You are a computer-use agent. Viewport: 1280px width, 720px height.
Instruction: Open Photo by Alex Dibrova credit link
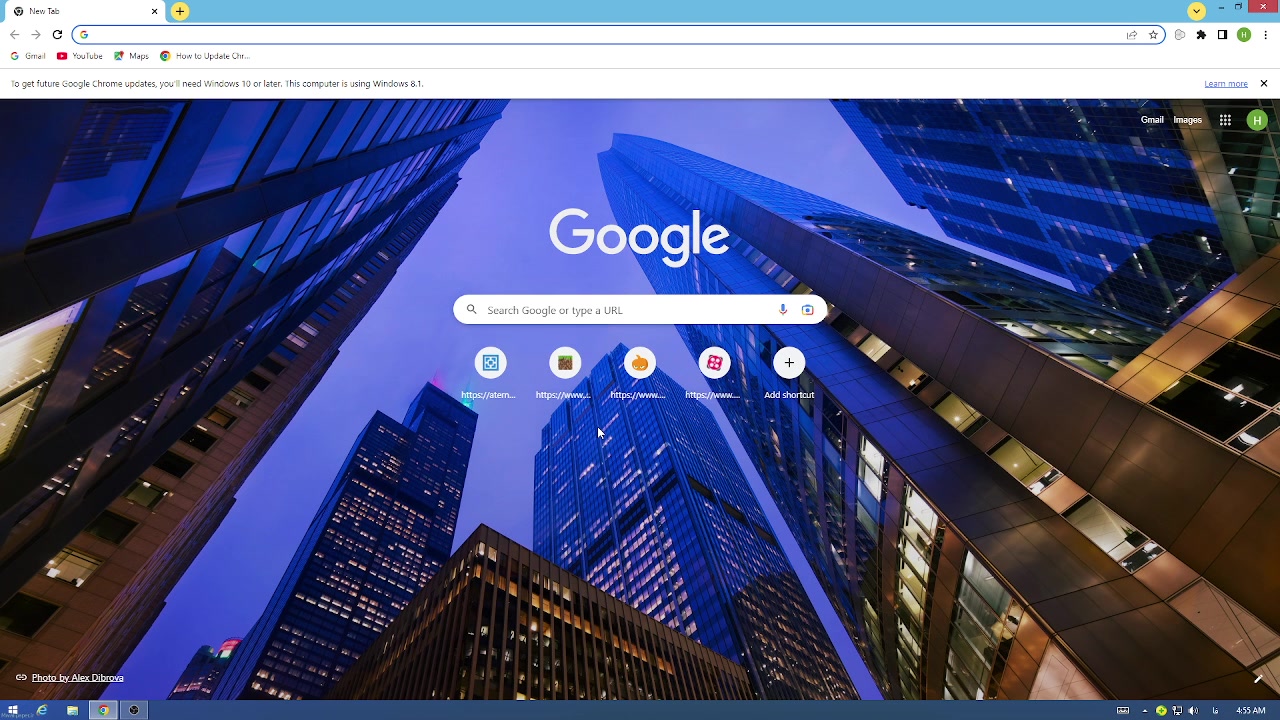[77, 678]
